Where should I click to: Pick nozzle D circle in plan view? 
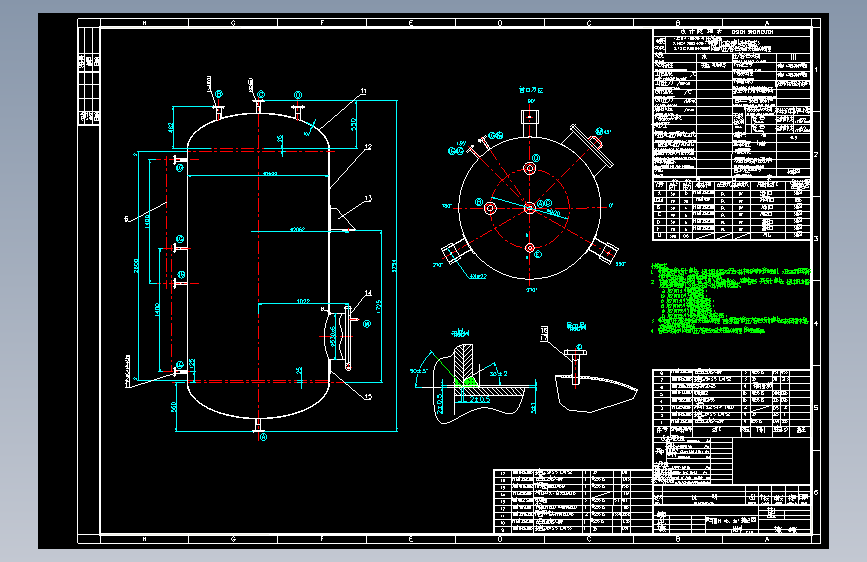(x=530, y=168)
